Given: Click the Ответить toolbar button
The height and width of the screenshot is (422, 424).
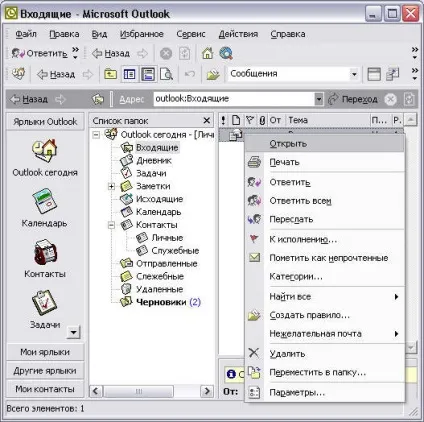Looking at the screenshot, I should point(39,53).
